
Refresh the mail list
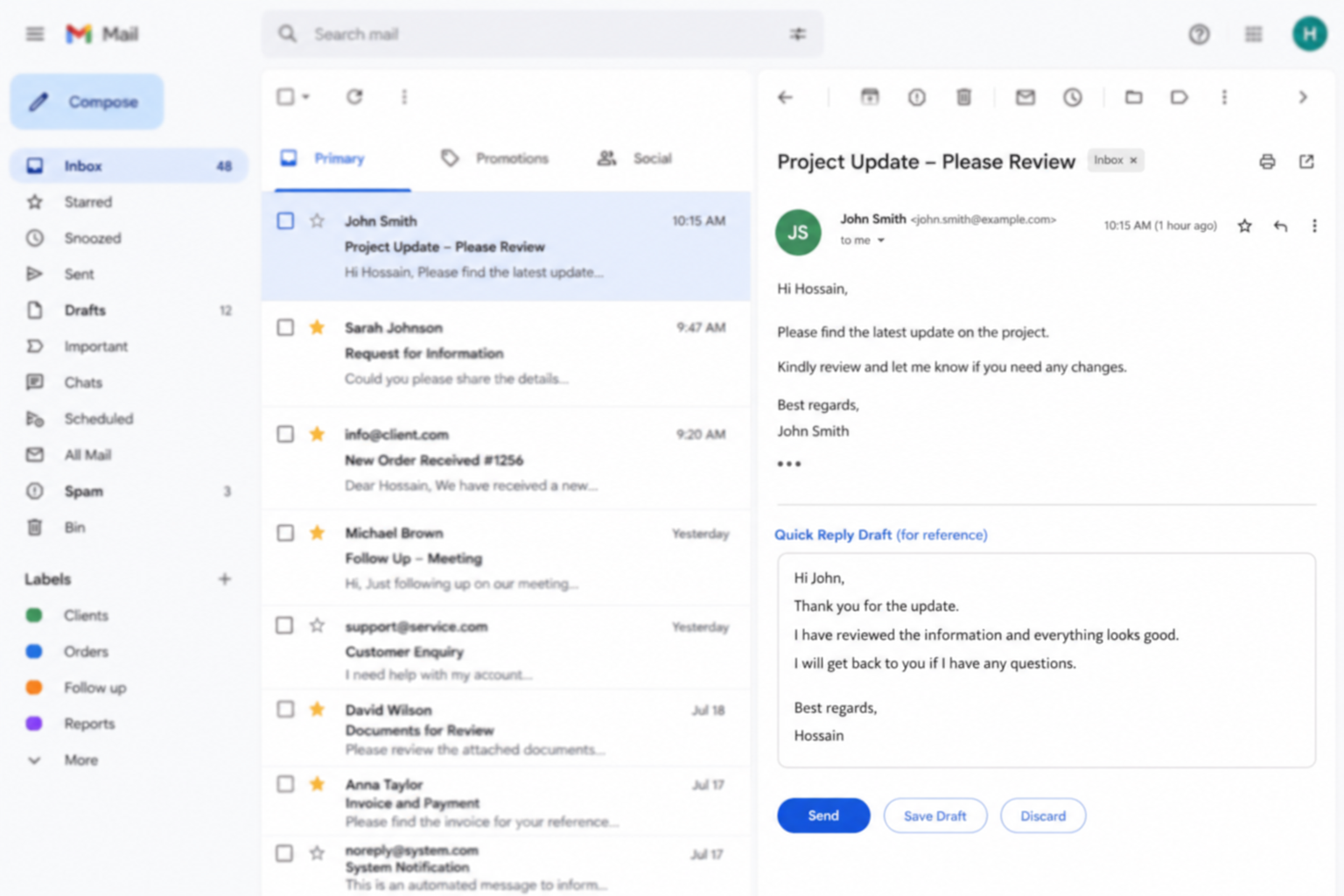click(x=354, y=96)
